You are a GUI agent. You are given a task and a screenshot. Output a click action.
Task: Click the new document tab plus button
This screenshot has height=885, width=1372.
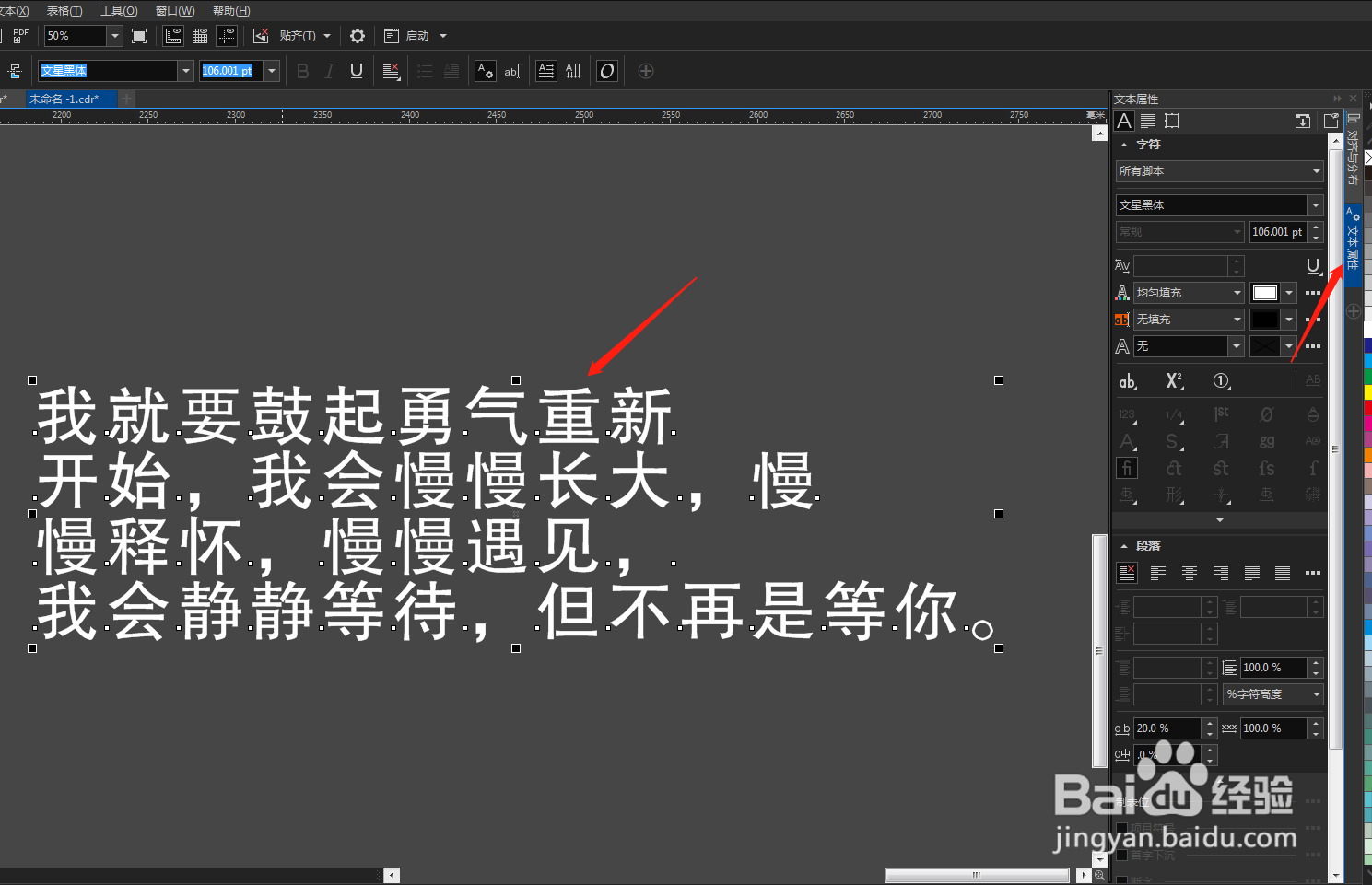tap(128, 99)
